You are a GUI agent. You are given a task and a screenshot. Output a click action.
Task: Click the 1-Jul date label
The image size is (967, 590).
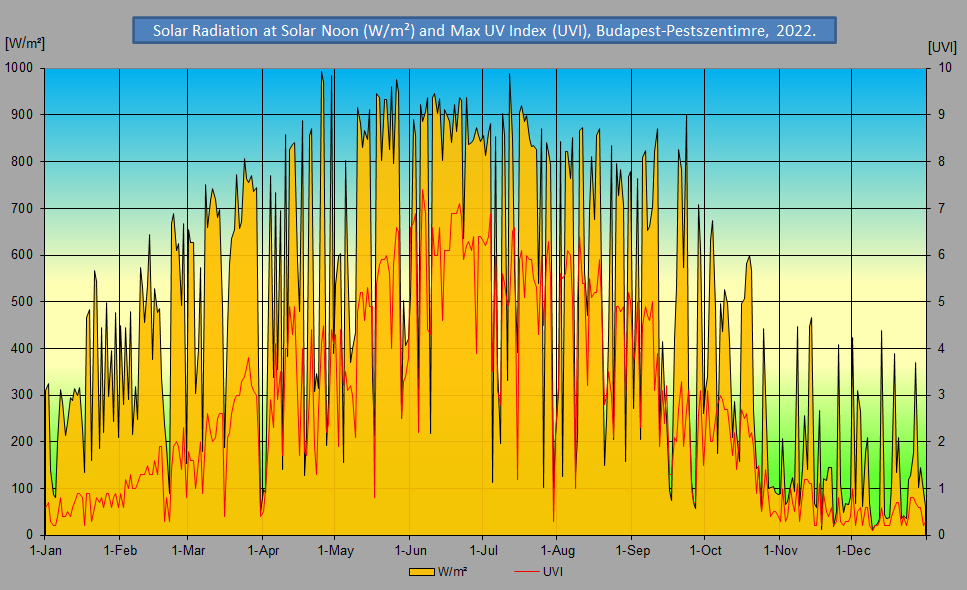[483, 550]
